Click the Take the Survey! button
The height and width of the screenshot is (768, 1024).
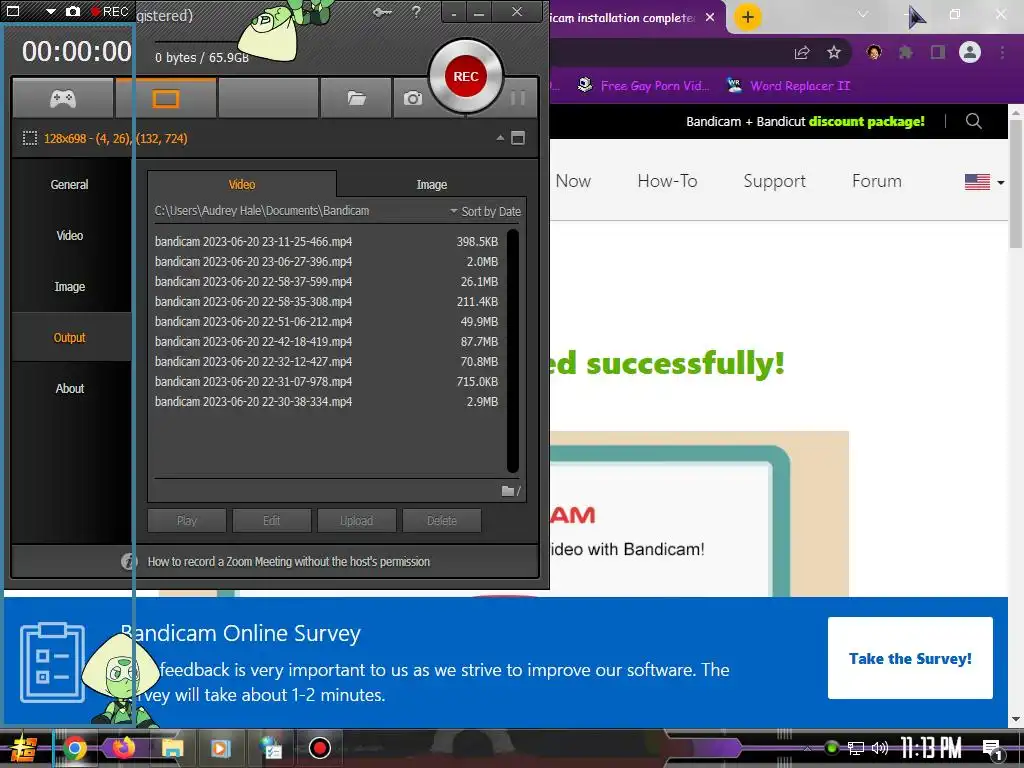pos(910,658)
